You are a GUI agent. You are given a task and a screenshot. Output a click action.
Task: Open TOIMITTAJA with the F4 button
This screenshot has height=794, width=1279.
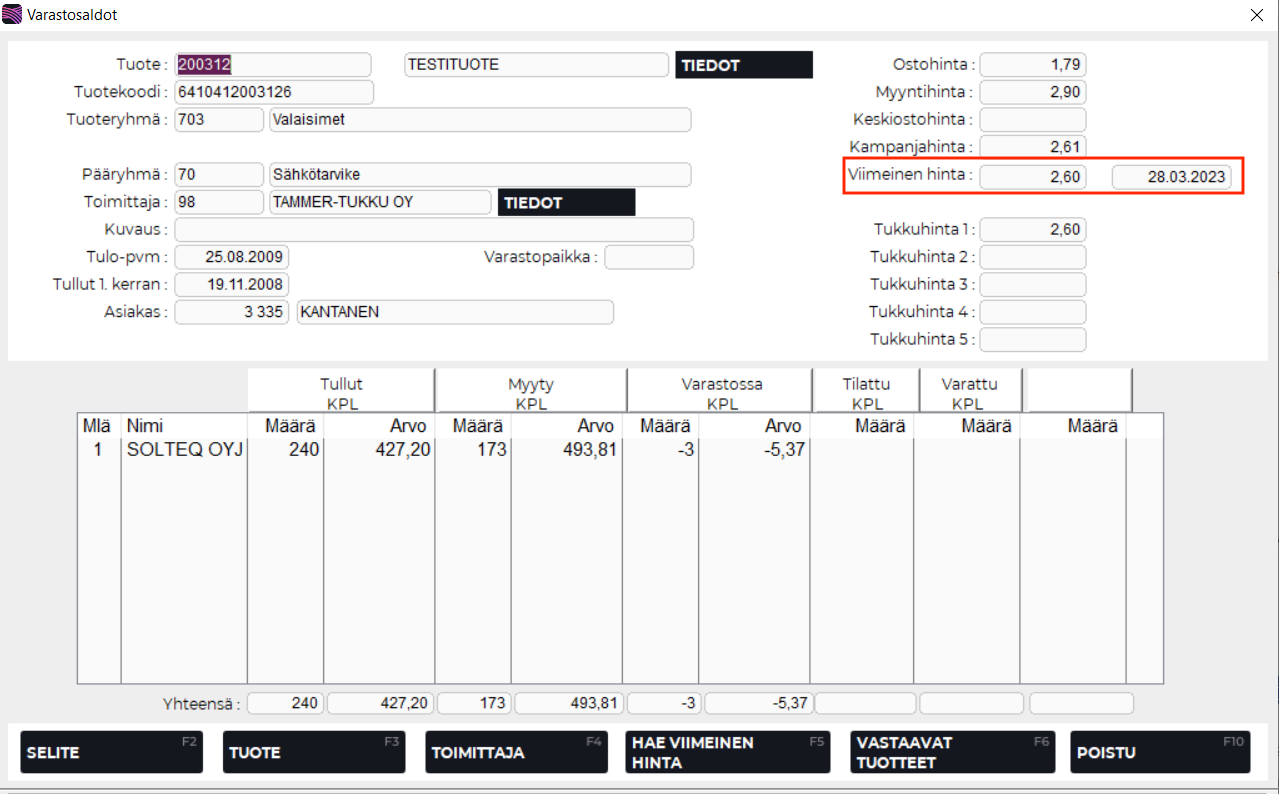coord(516,752)
